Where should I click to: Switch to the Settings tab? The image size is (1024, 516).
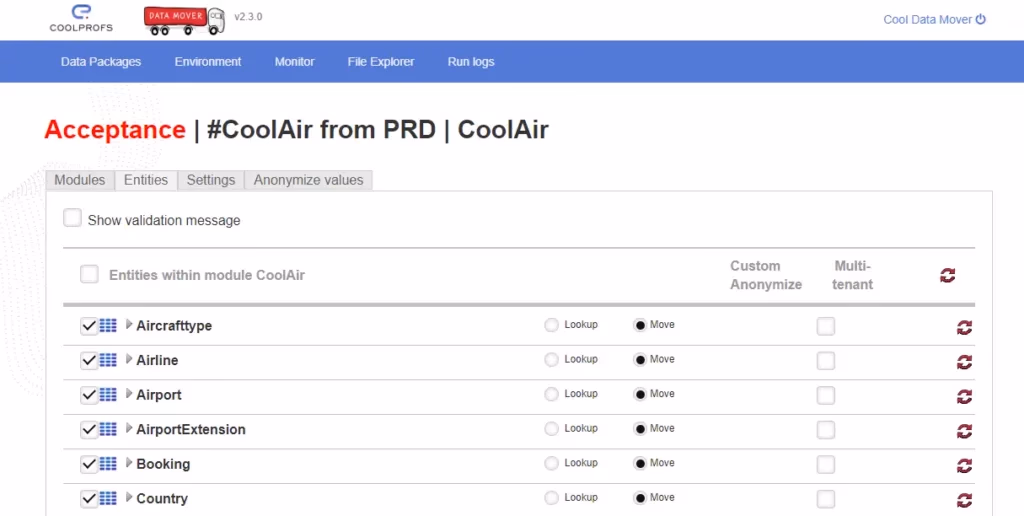(x=211, y=180)
